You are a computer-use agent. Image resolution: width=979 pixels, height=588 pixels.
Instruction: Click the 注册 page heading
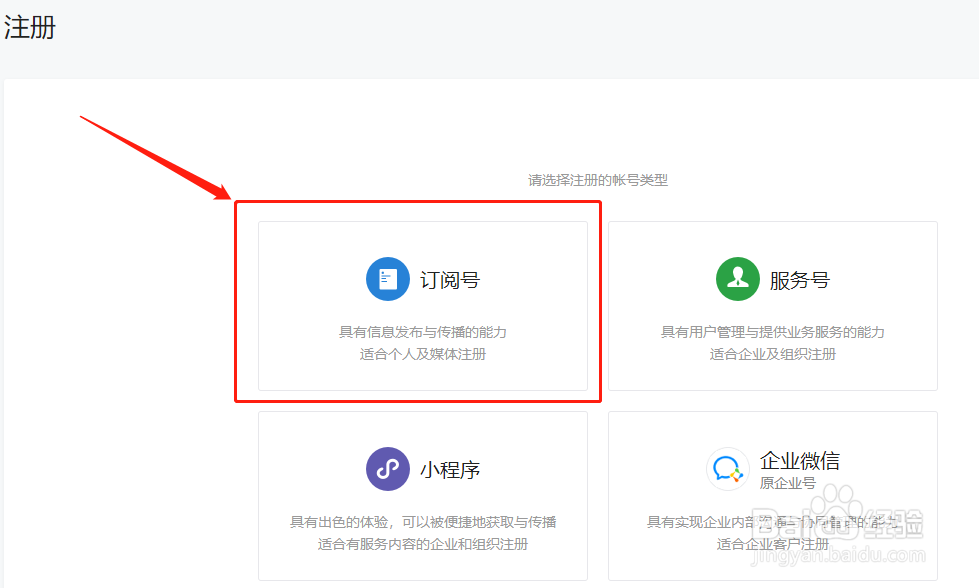pos(29,27)
